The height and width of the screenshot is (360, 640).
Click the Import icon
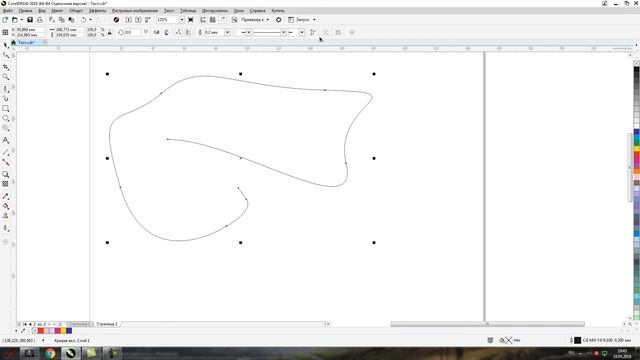click(x=129, y=20)
